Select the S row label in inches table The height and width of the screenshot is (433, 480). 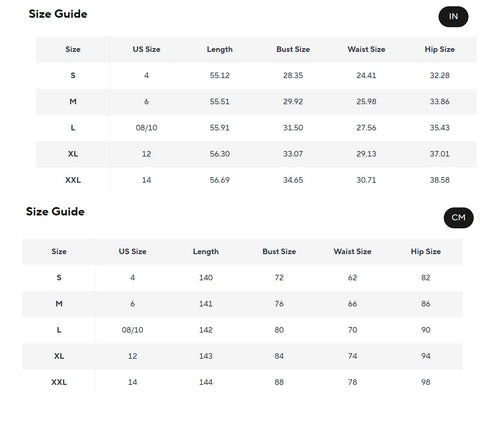73,75
